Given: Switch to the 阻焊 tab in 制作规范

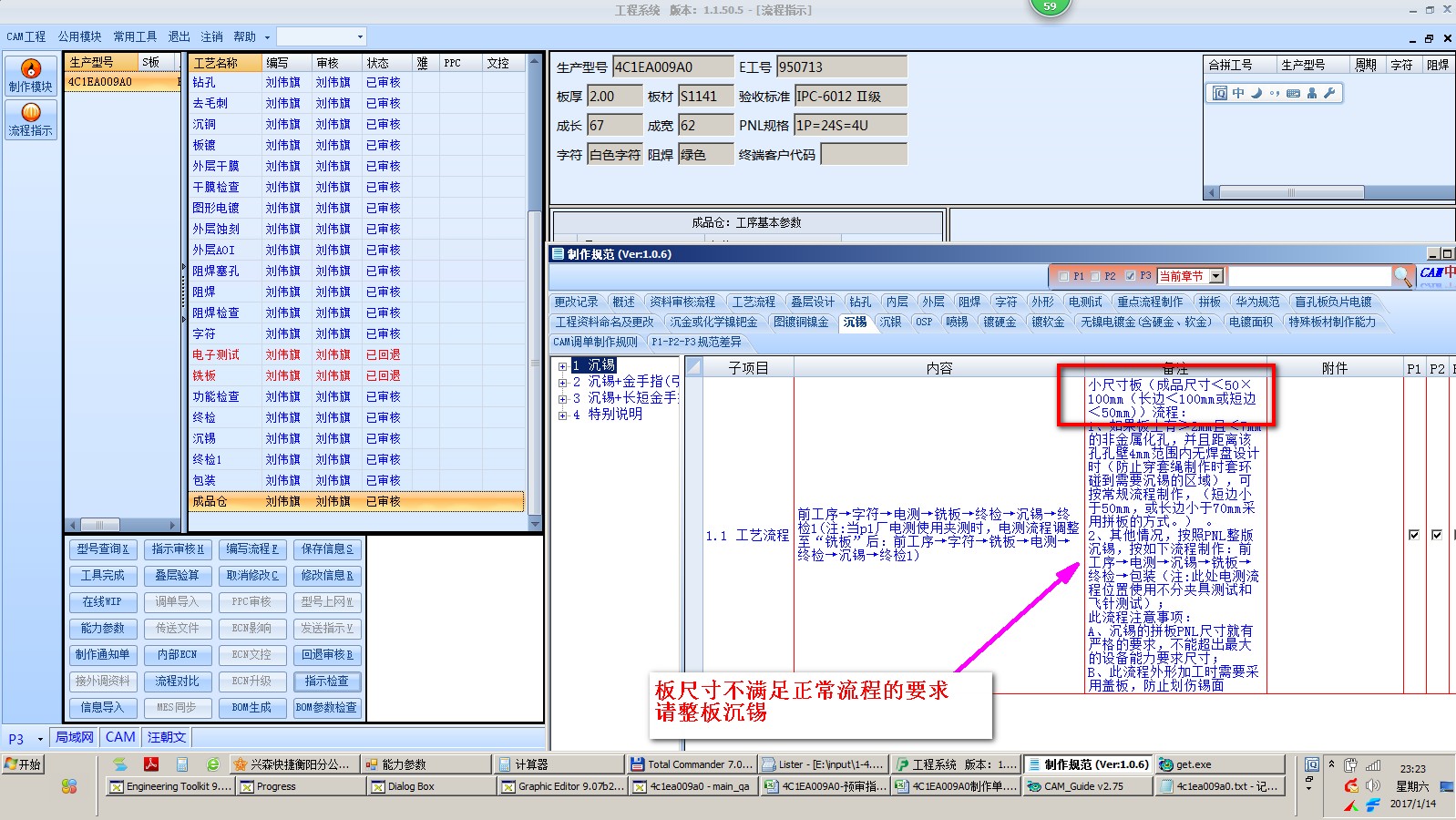Looking at the screenshot, I should (969, 302).
